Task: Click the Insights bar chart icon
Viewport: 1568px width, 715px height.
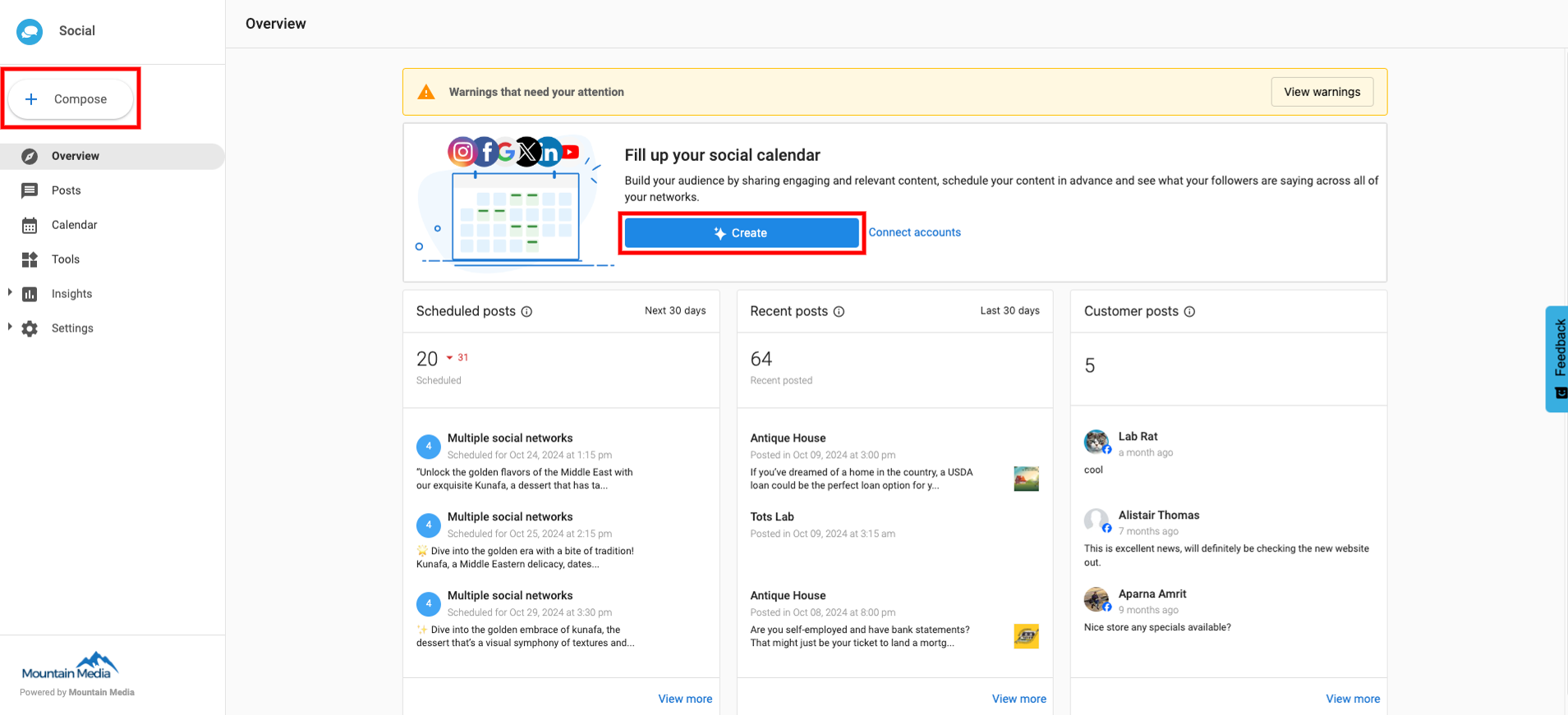Action: pos(30,294)
